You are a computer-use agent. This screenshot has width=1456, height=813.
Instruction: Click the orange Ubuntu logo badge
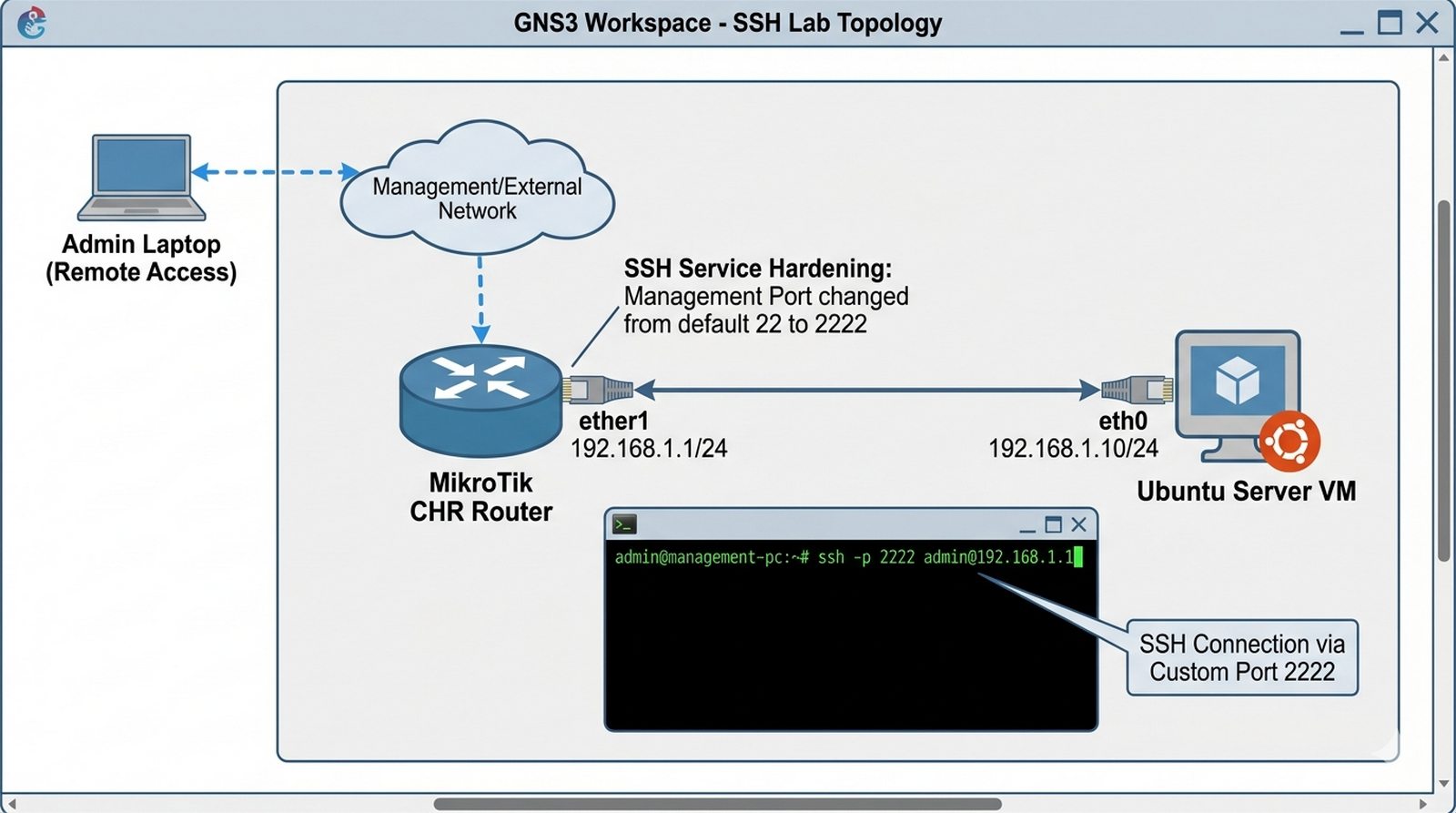(1289, 441)
